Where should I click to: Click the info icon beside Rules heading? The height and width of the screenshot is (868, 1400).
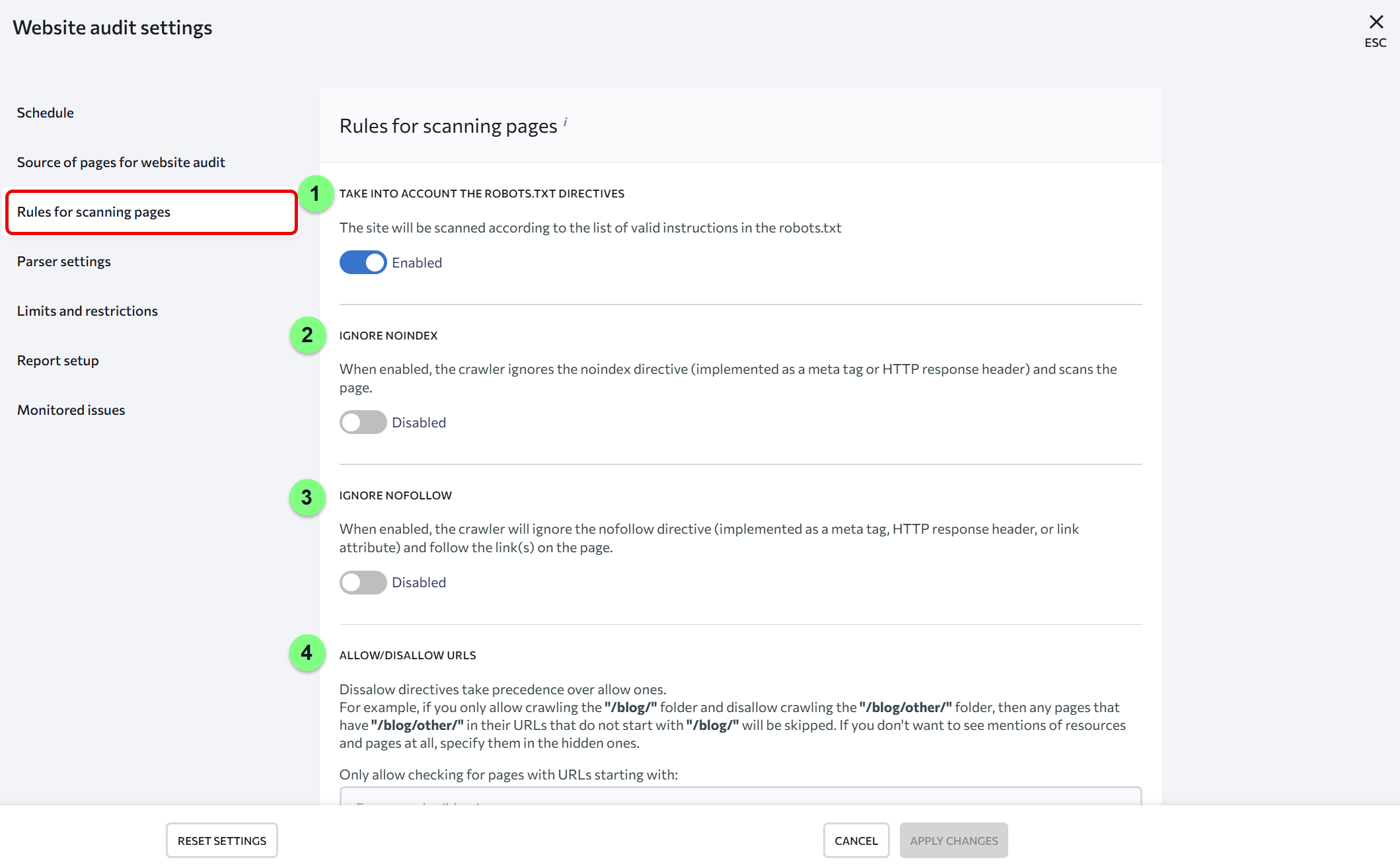tap(566, 122)
